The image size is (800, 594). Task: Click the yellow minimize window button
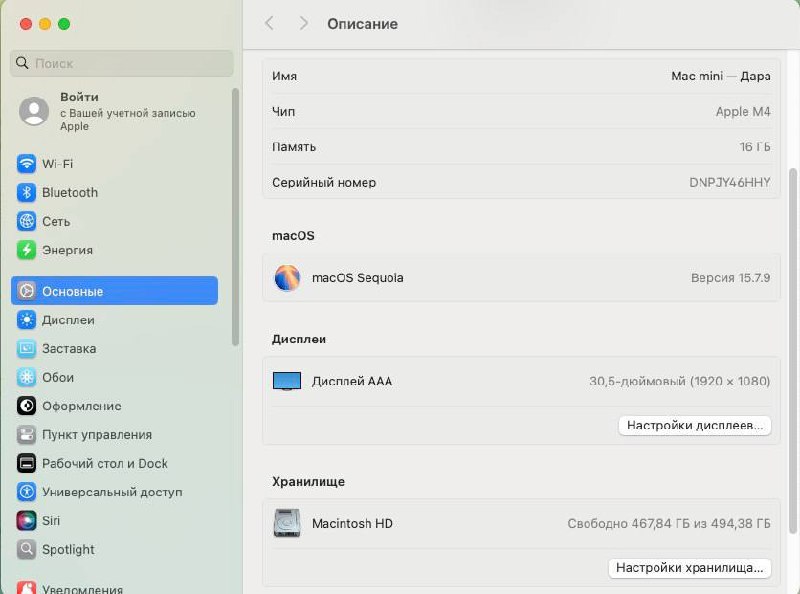point(45,23)
